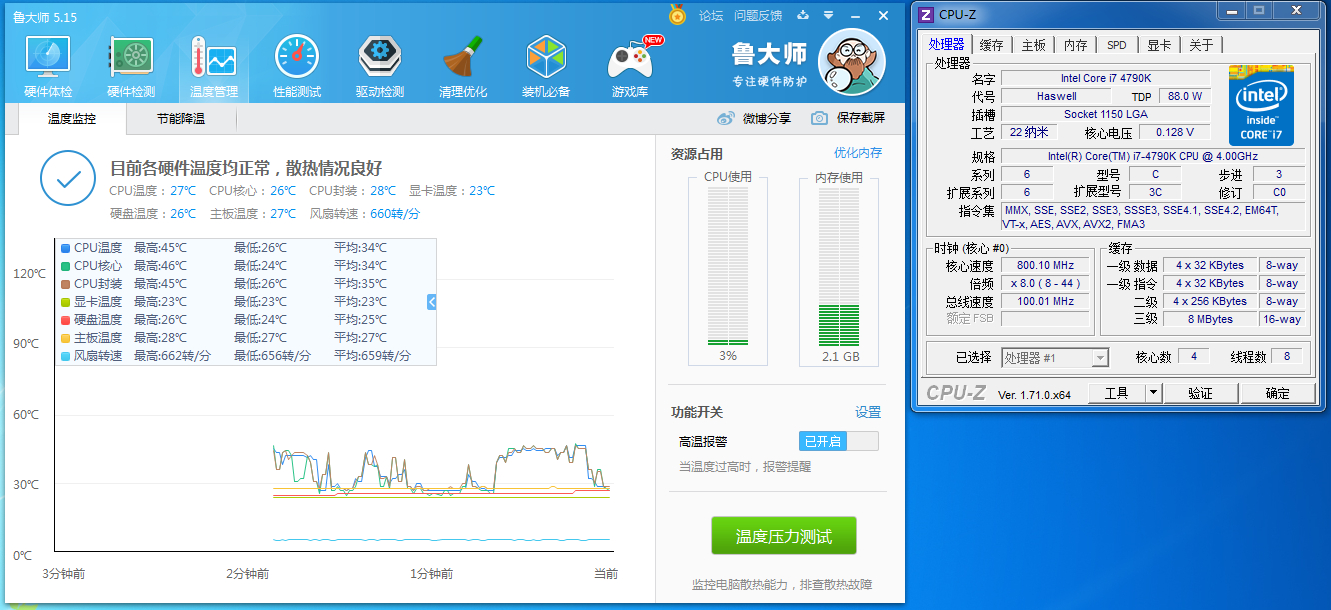Open 清理优化 broom cleanup tool
Image resolution: width=1331 pixels, height=610 pixels.
463,68
